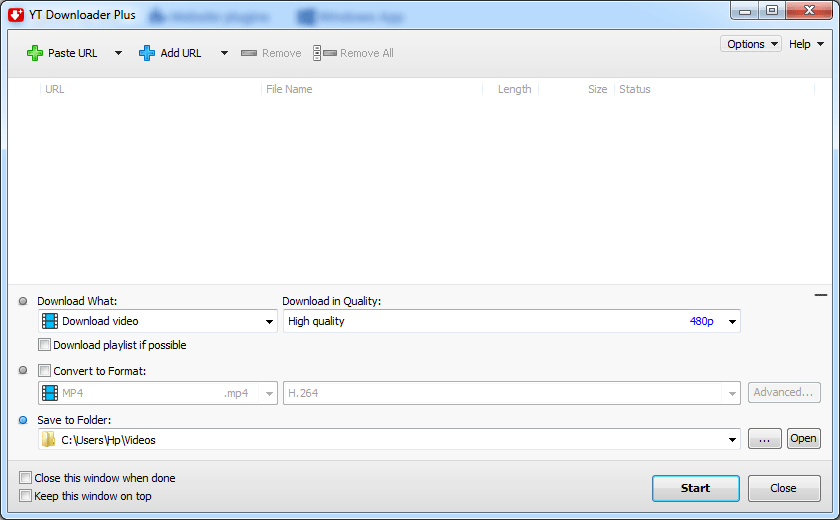The height and width of the screenshot is (520, 840).
Task: Click the film icon beside MP4 format
Action: click(x=50, y=393)
